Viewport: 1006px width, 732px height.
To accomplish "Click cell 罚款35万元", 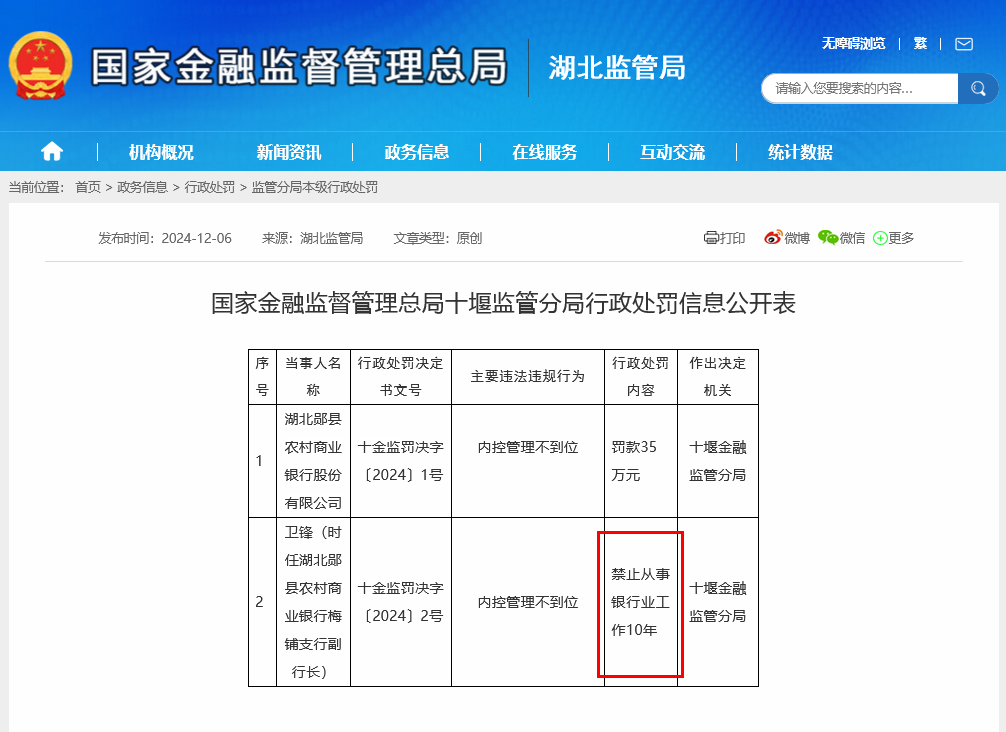I will [640, 461].
